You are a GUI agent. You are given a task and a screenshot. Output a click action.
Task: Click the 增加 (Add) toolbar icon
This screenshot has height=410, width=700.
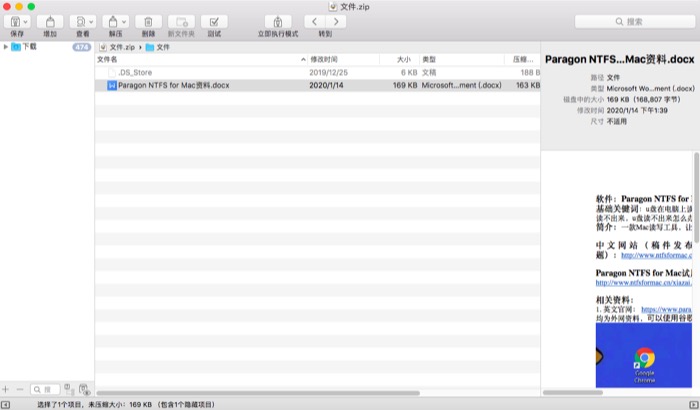pos(50,21)
